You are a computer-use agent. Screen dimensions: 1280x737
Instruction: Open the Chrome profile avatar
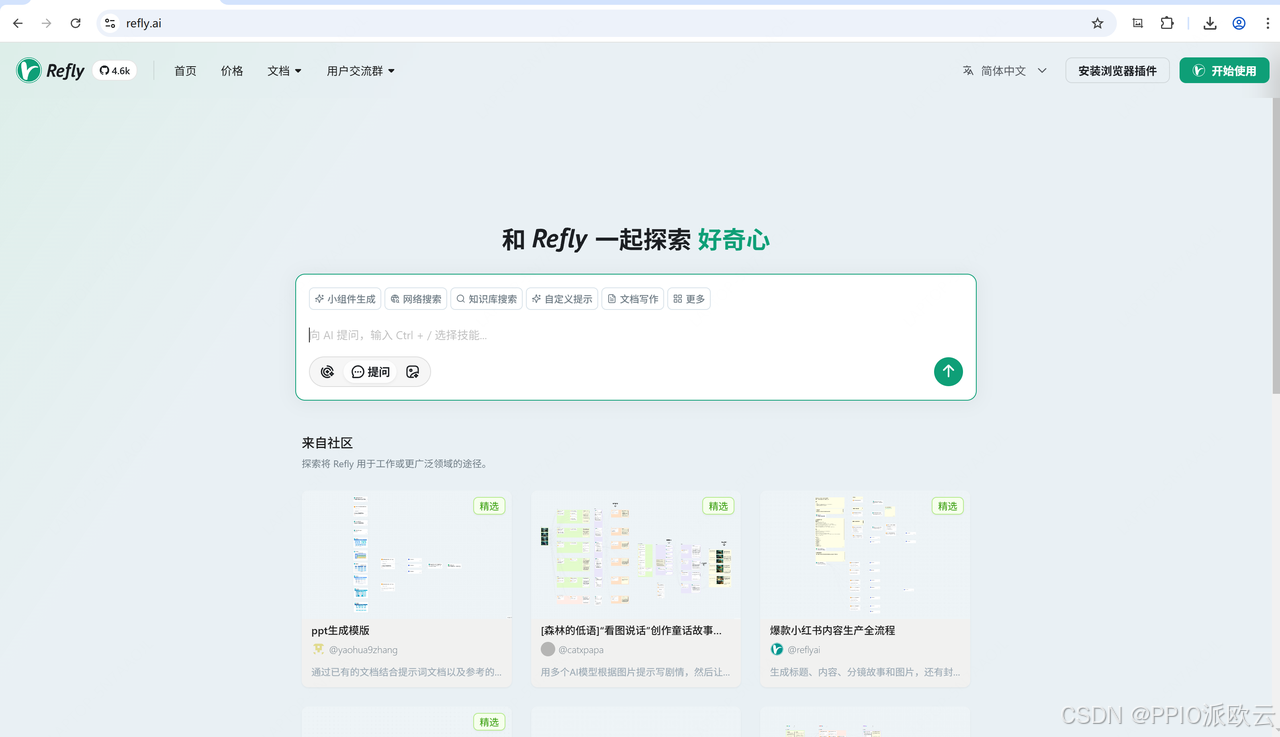click(x=1239, y=23)
